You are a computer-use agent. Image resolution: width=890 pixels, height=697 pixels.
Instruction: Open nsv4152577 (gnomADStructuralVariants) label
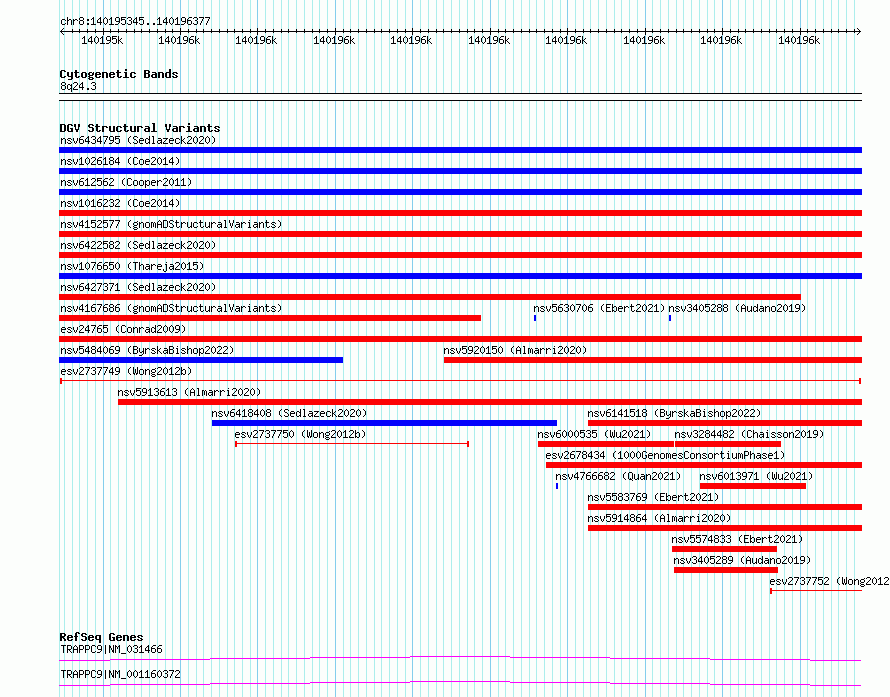point(171,224)
